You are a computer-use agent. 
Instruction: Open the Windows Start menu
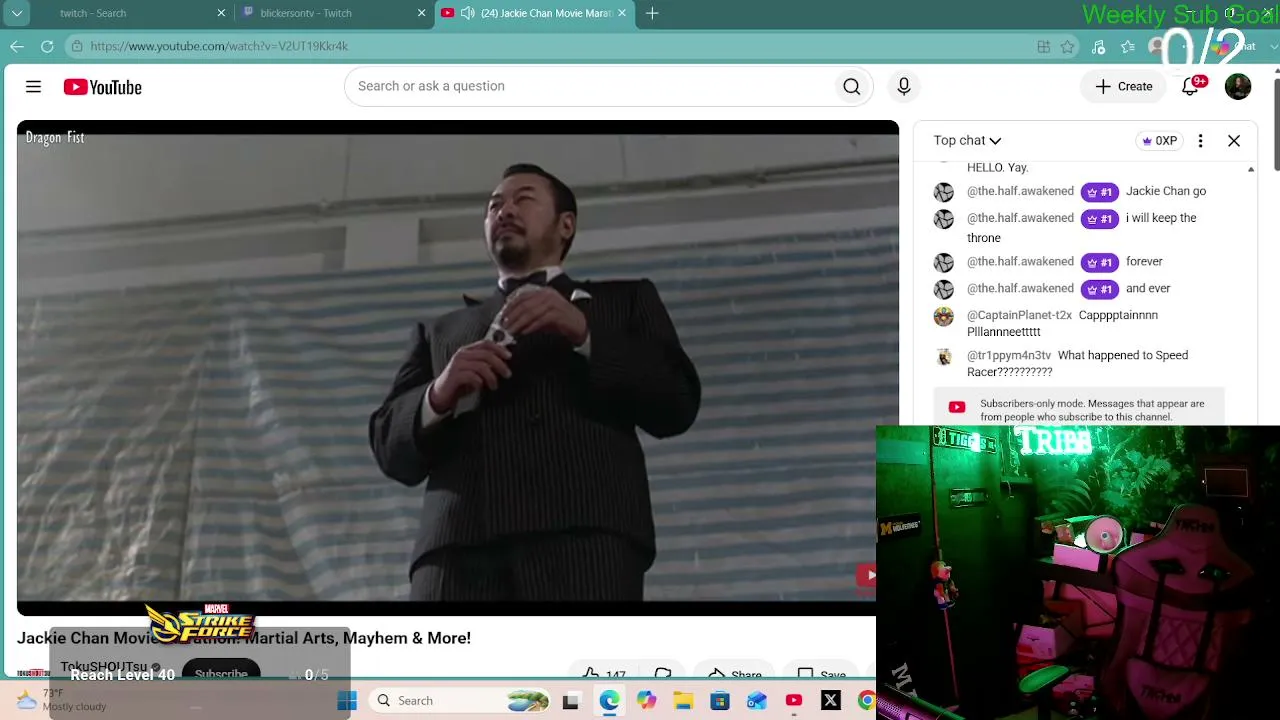pos(347,701)
